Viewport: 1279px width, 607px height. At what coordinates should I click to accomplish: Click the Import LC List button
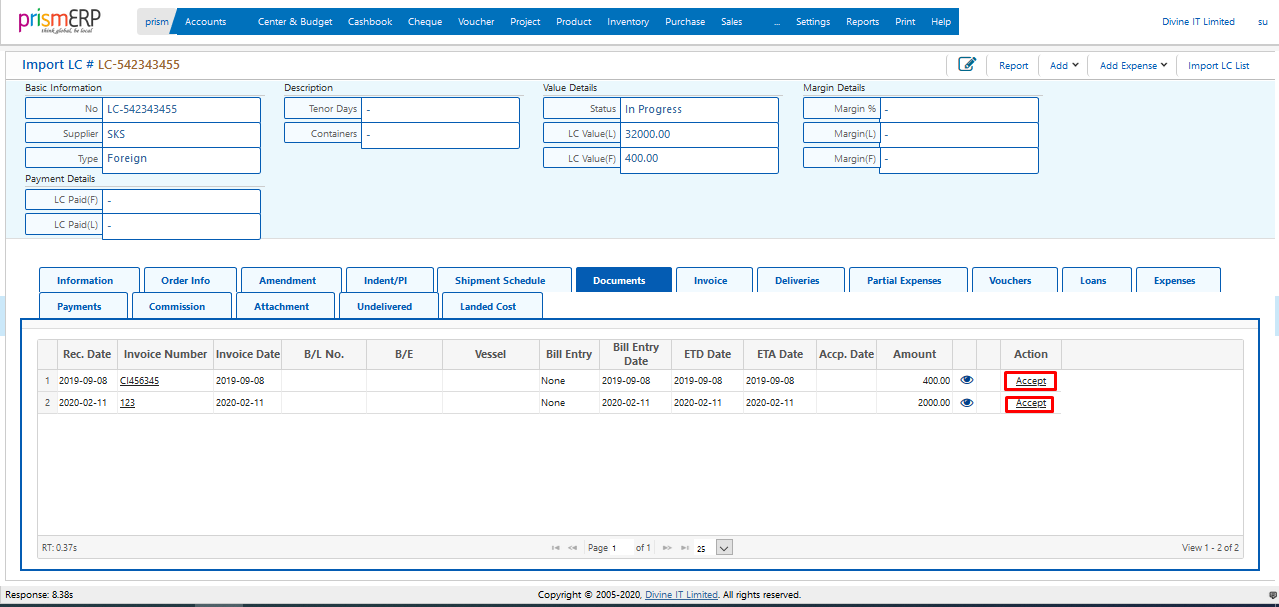click(x=1219, y=64)
